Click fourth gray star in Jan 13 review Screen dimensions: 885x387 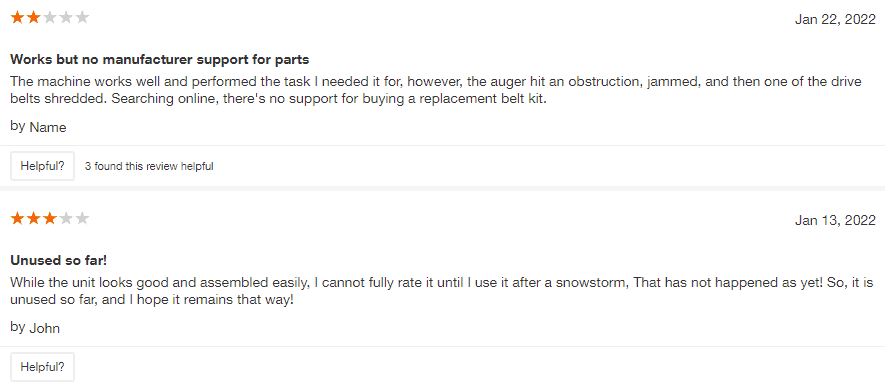click(x=66, y=218)
